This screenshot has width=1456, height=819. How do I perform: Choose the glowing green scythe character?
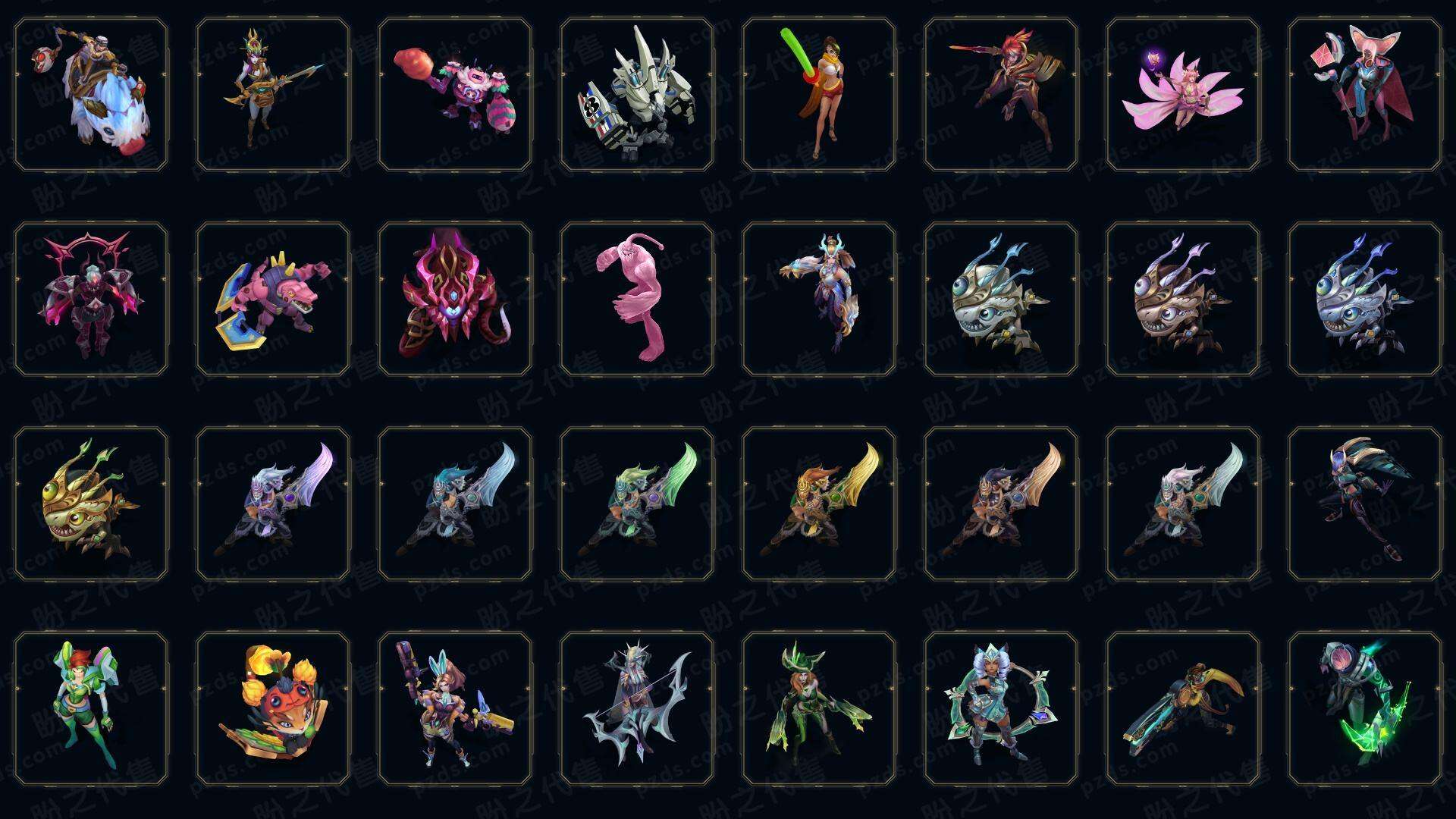(1365, 708)
